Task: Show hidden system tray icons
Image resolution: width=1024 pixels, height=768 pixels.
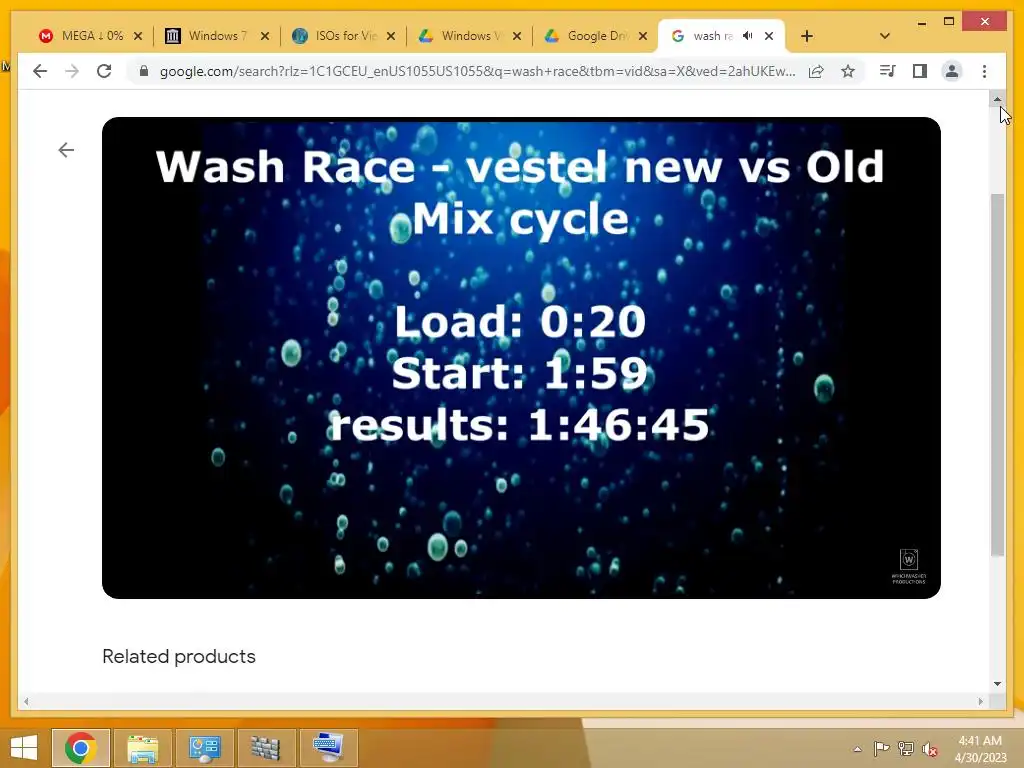Action: [x=857, y=749]
